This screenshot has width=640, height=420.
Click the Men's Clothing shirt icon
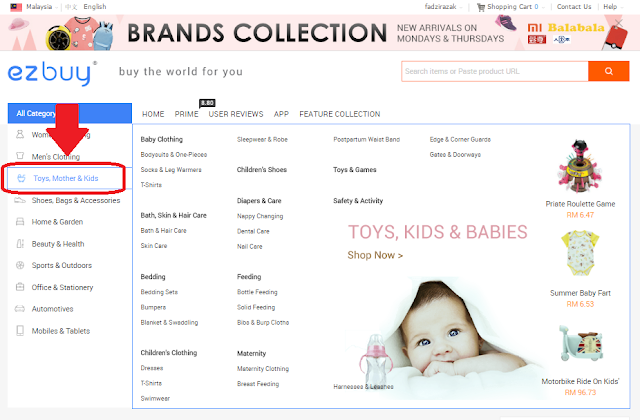[x=20, y=156]
